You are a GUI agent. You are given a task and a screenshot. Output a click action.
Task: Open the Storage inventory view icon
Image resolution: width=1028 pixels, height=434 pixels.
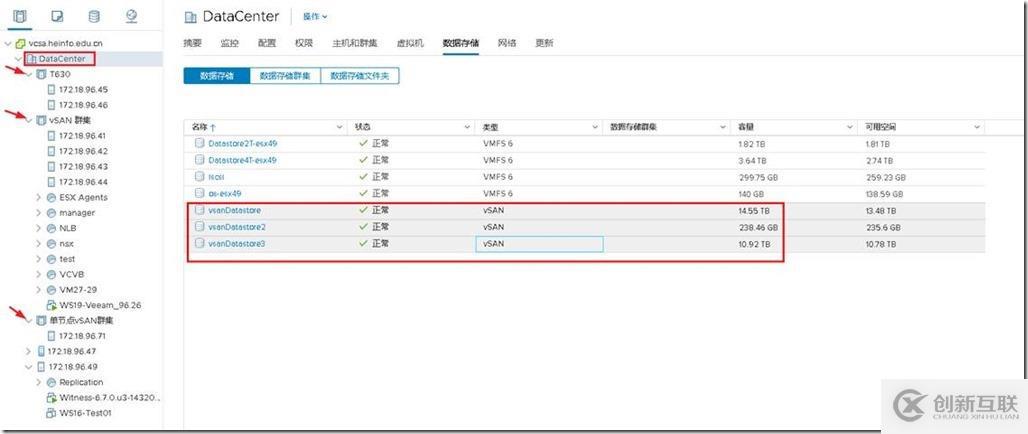click(94, 16)
